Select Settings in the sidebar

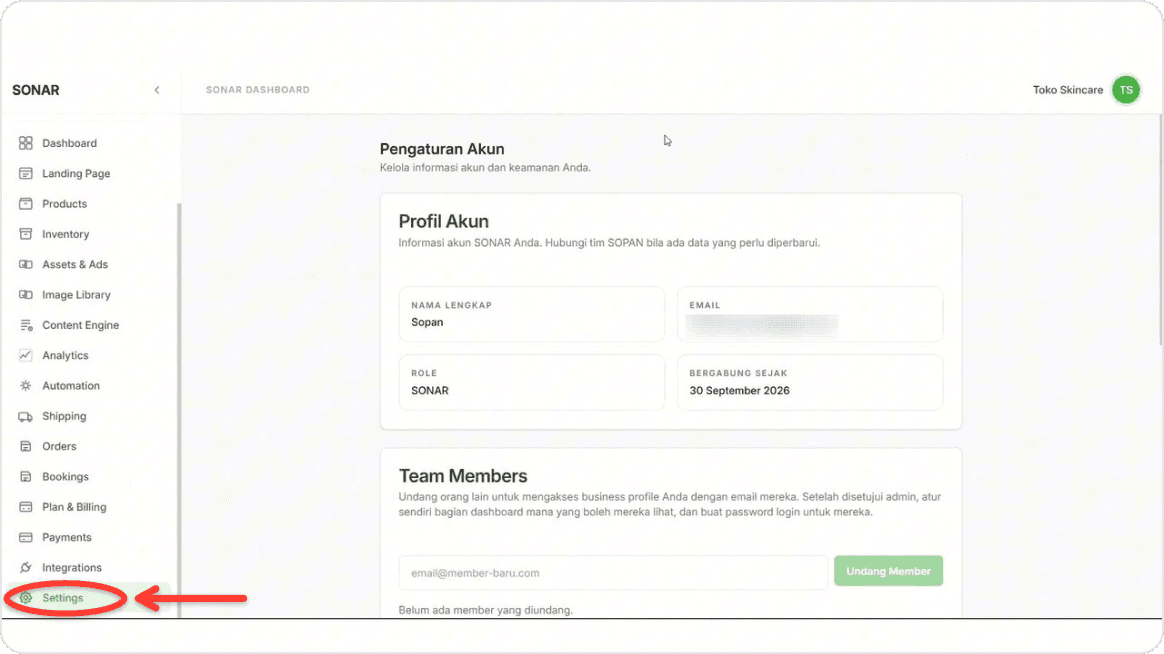pyautogui.click(x=63, y=598)
